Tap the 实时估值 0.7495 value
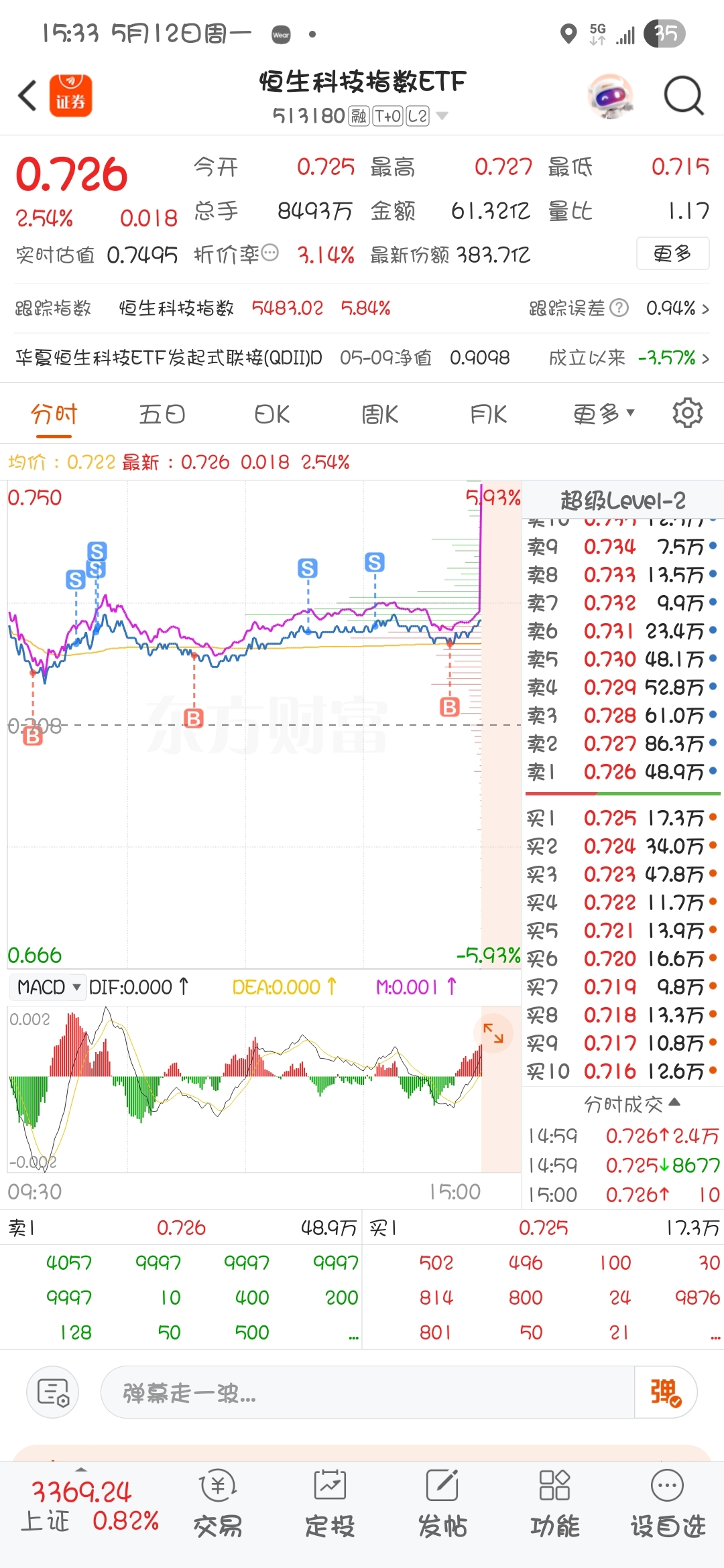This screenshot has height=1568, width=724. pos(142,255)
